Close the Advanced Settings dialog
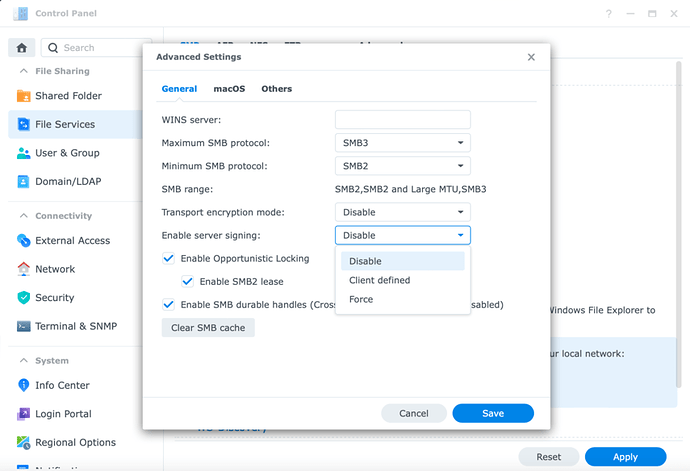 [x=531, y=57]
